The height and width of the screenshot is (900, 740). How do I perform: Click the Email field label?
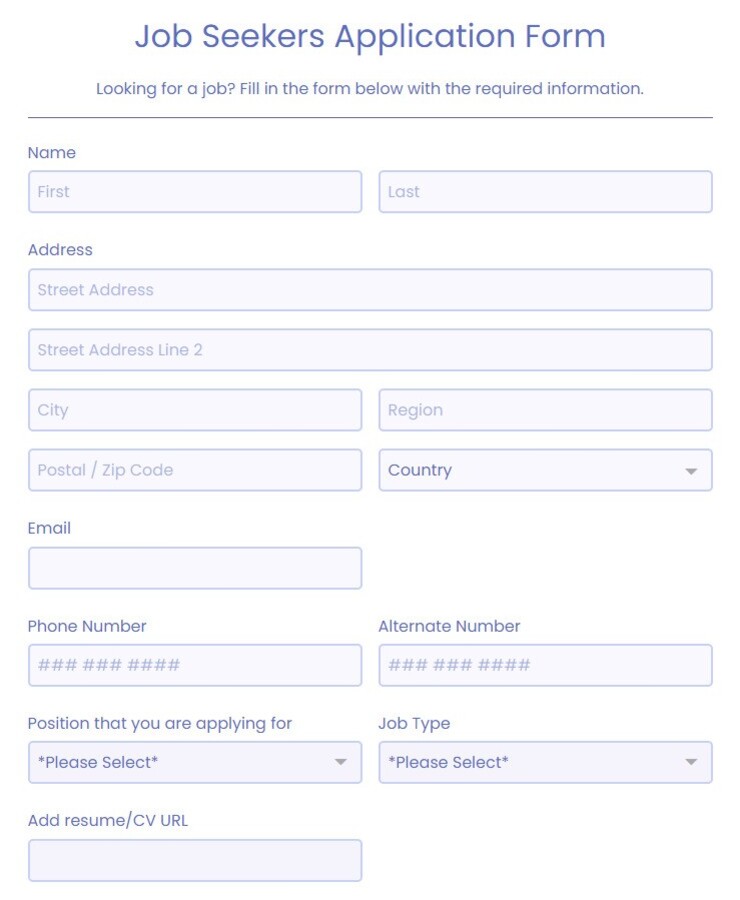click(49, 528)
